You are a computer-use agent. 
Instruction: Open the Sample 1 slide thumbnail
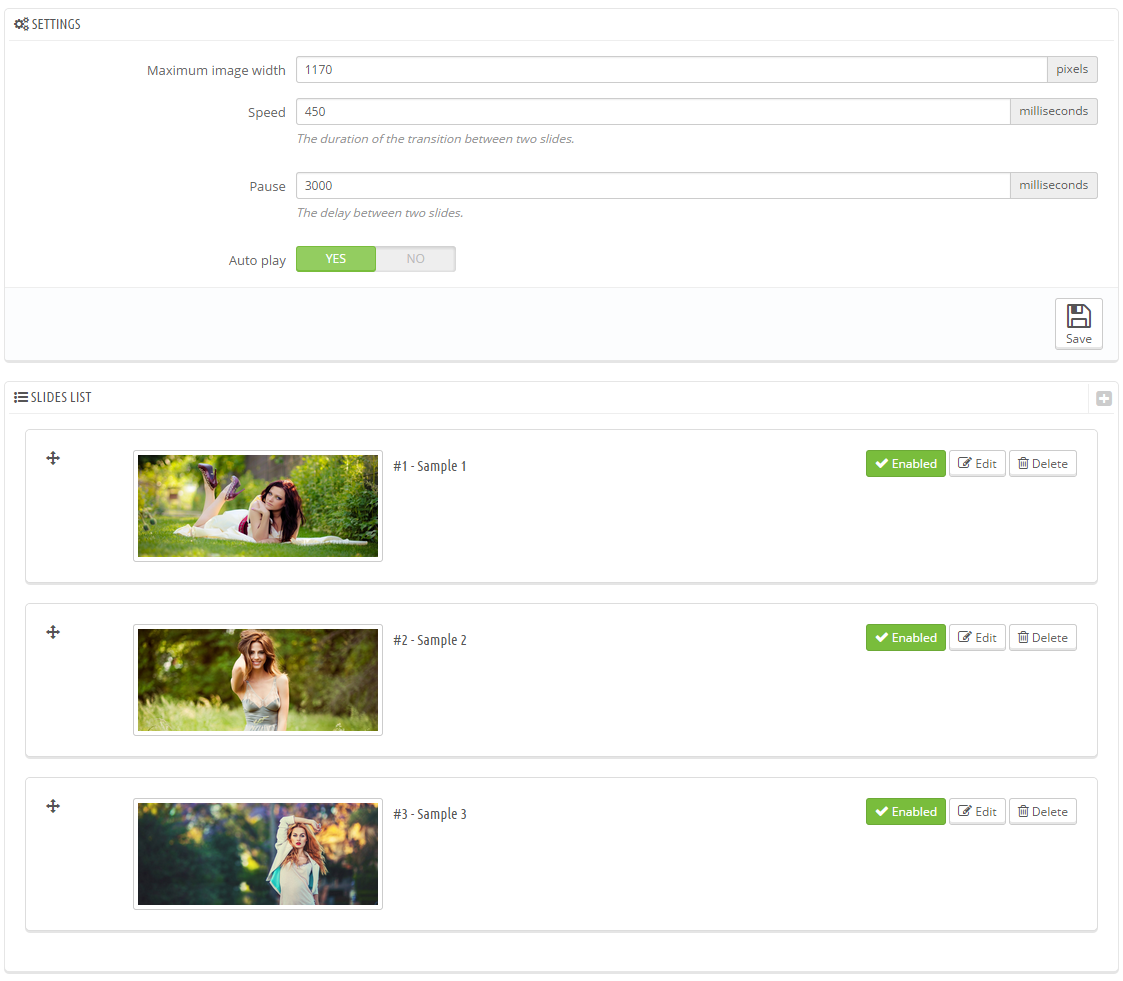pos(258,506)
